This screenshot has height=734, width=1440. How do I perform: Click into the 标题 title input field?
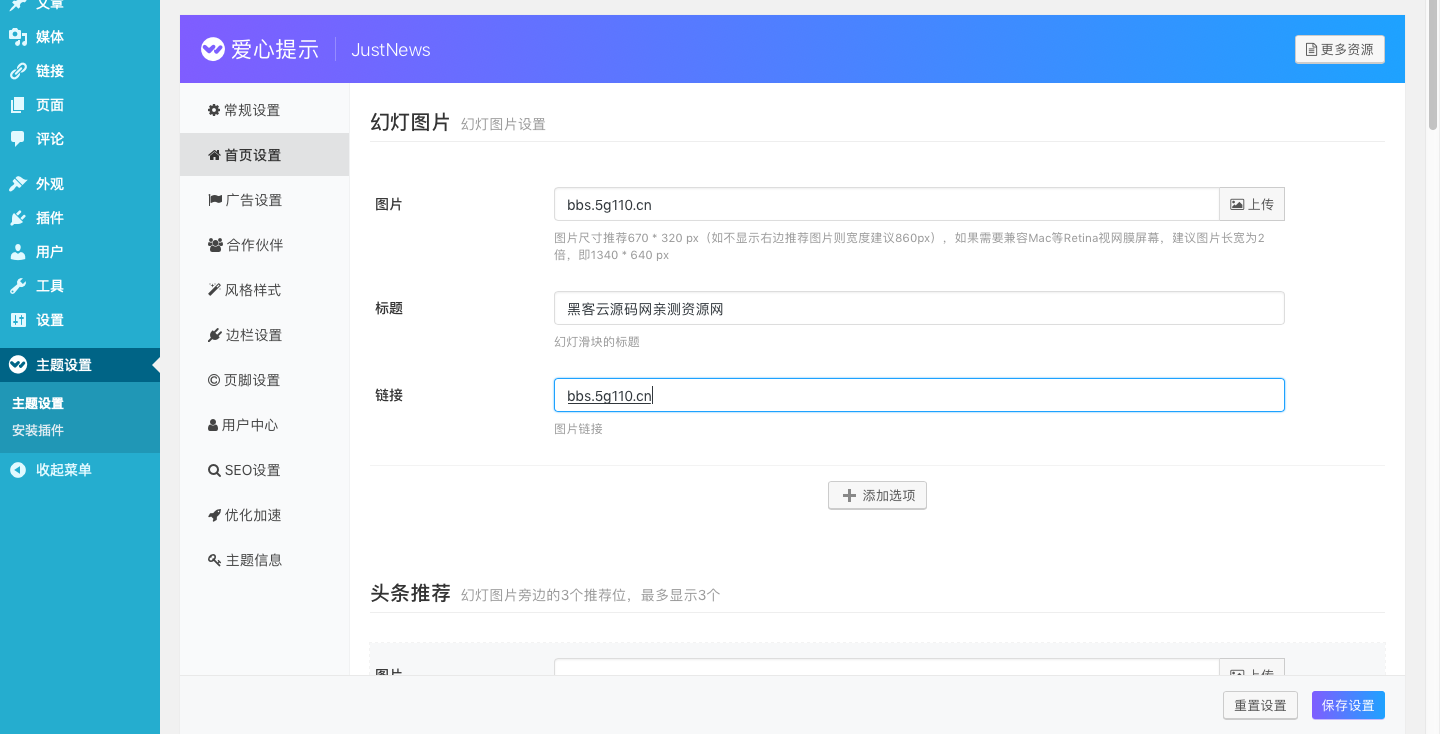pos(918,309)
